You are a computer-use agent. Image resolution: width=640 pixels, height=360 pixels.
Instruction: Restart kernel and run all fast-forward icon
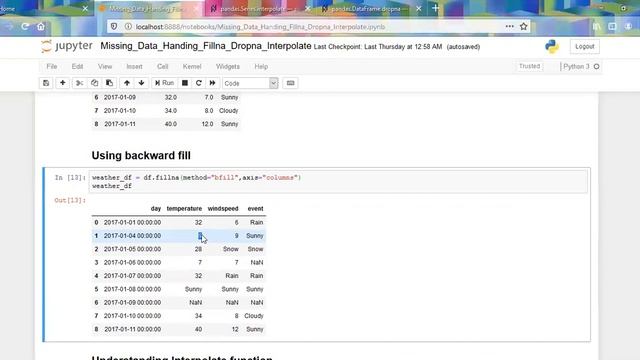212,83
